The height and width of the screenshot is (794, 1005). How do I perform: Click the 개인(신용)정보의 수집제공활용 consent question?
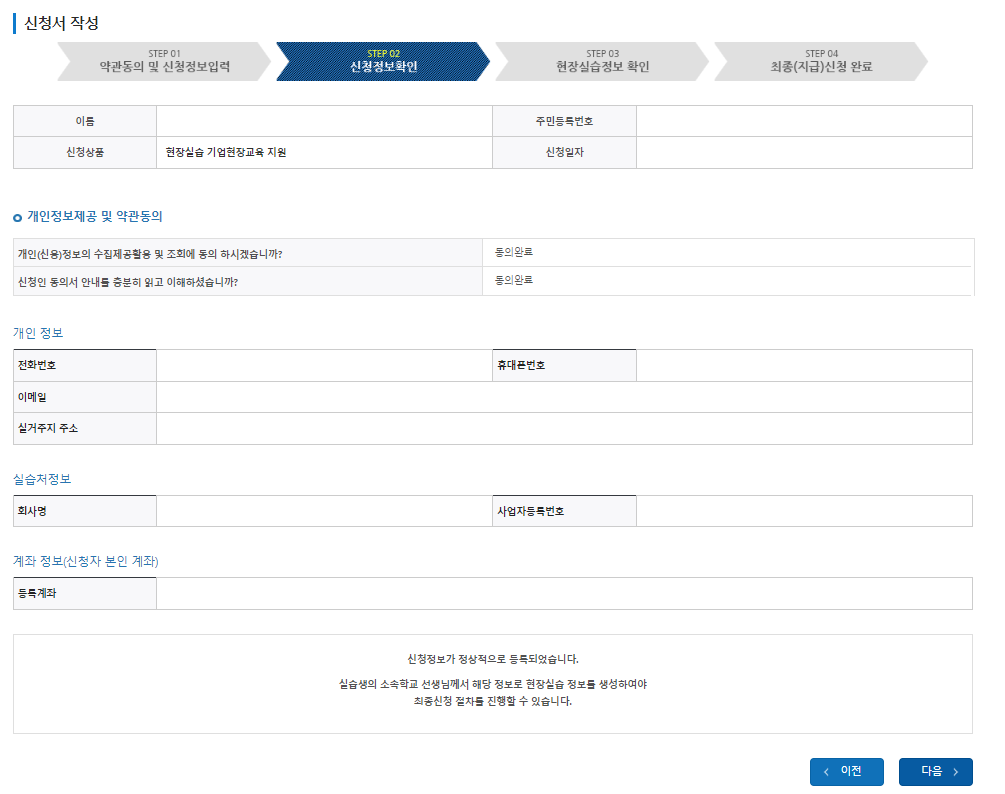click(x=150, y=254)
